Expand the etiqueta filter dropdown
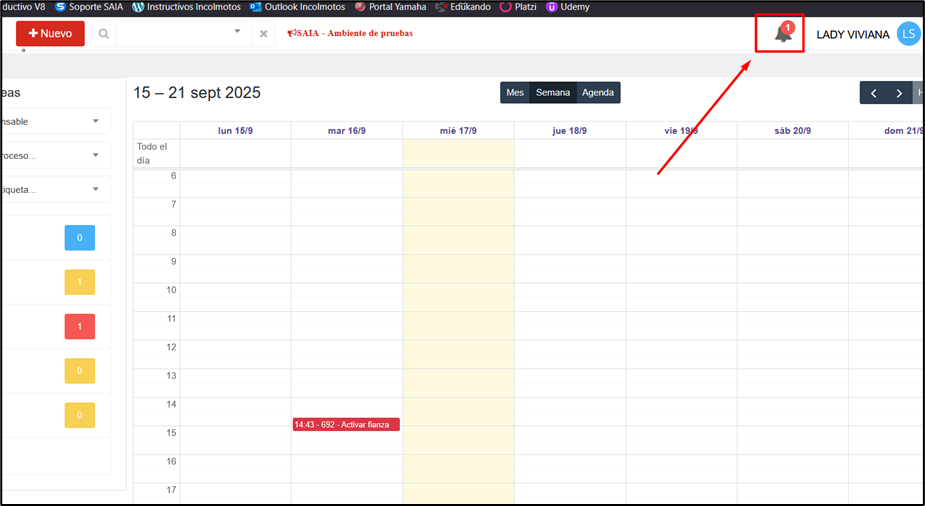925x506 pixels. tap(96, 190)
